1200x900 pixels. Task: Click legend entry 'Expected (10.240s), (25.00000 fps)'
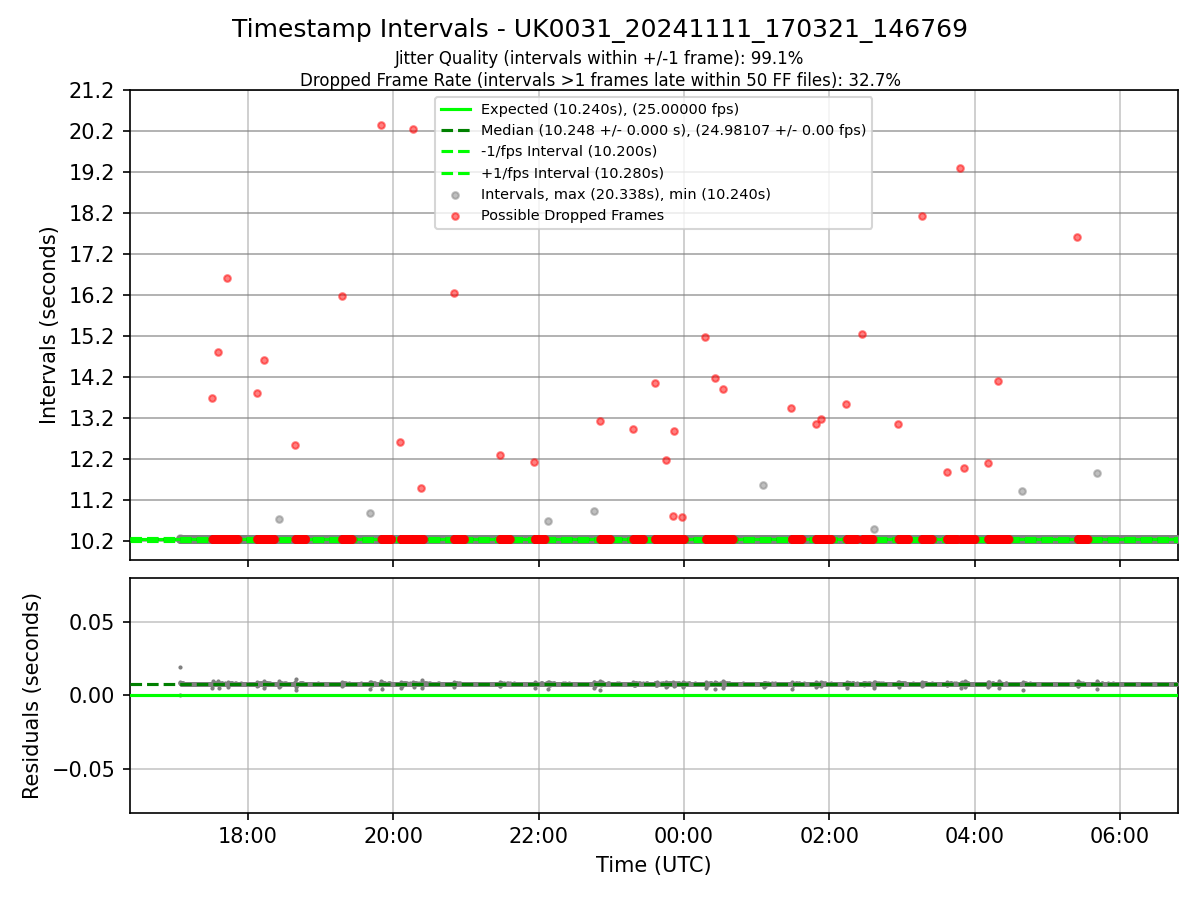(x=609, y=109)
